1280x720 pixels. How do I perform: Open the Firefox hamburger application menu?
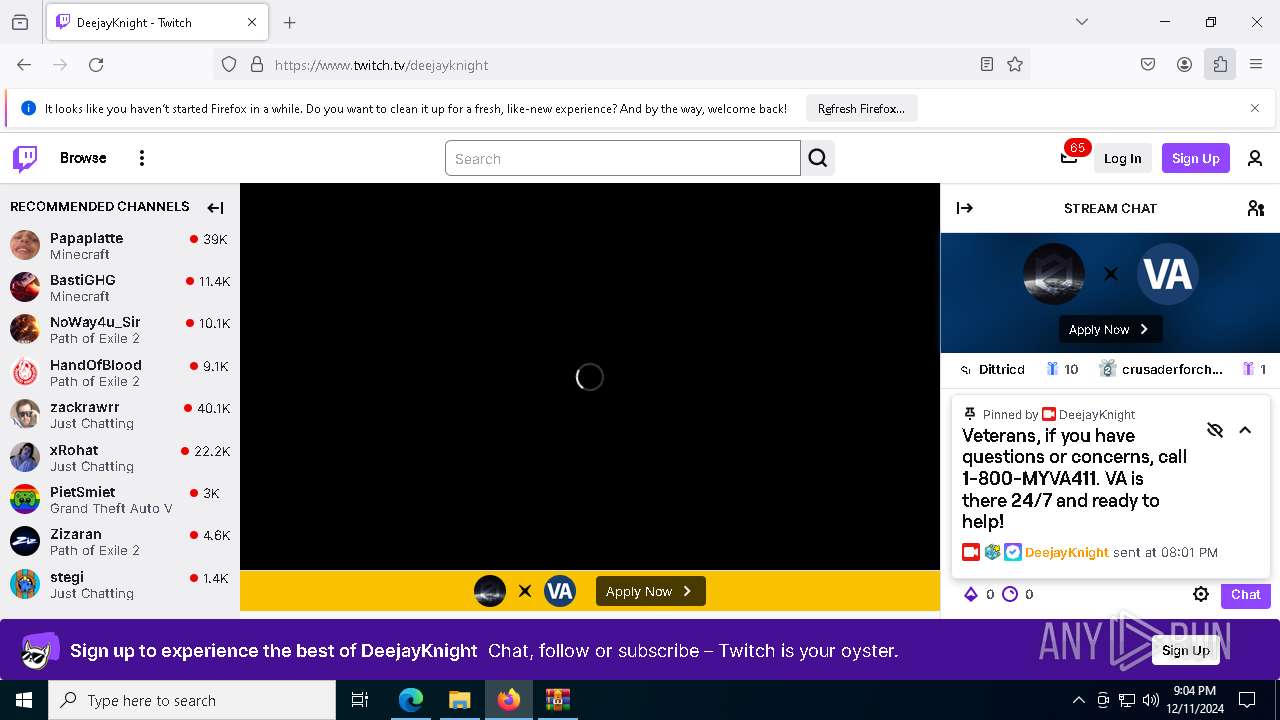click(x=1256, y=64)
